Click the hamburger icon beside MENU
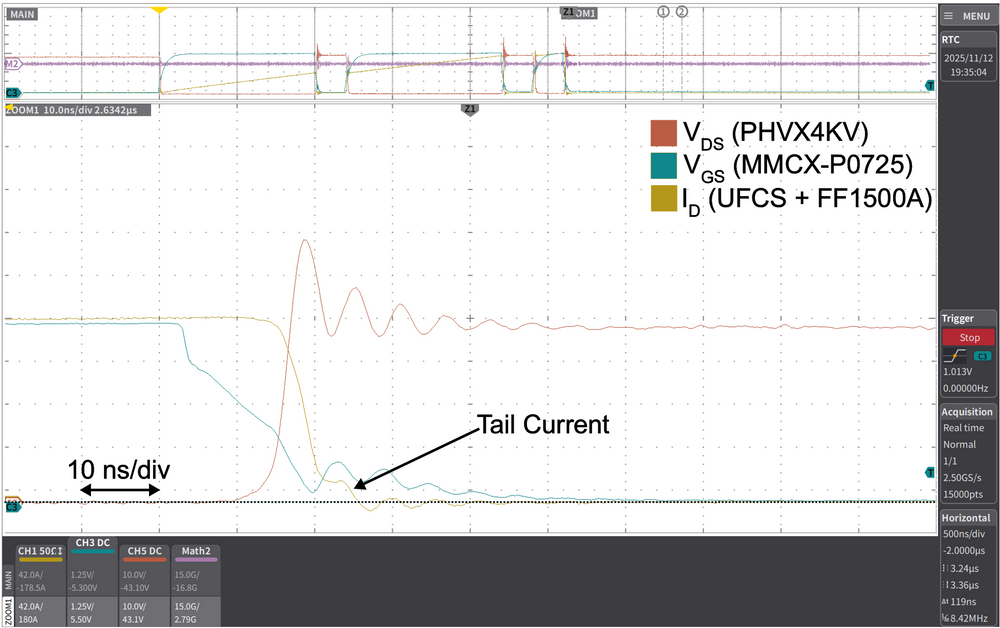Screen dimensions: 1000x628 (946, 15)
